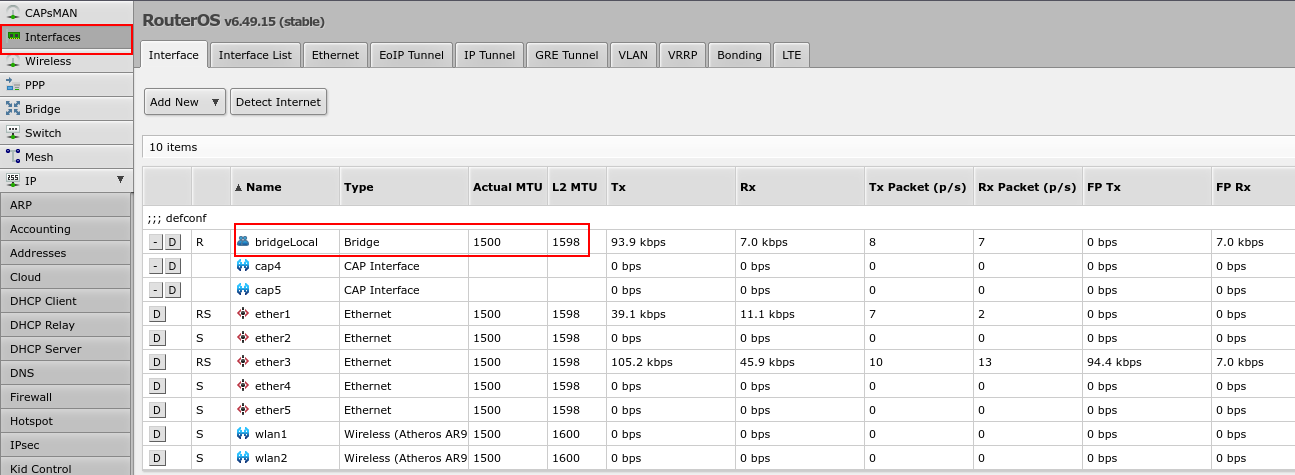The height and width of the screenshot is (475, 1295).
Task: Switch to the Interface List tab
Action: coord(255,55)
